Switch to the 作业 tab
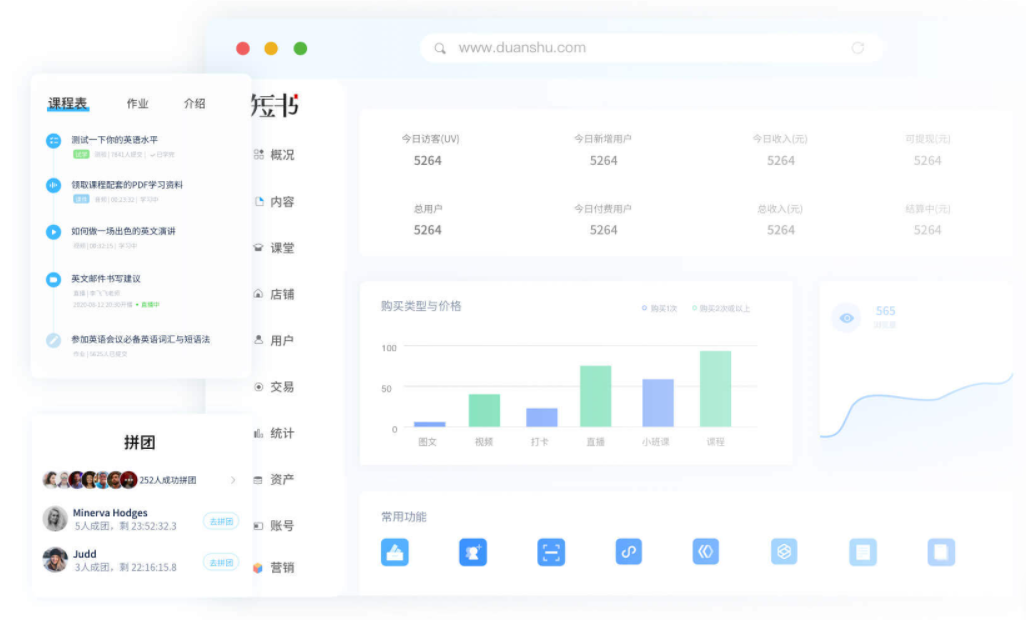Screen dimensions: 1026x620 tap(137, 104)
